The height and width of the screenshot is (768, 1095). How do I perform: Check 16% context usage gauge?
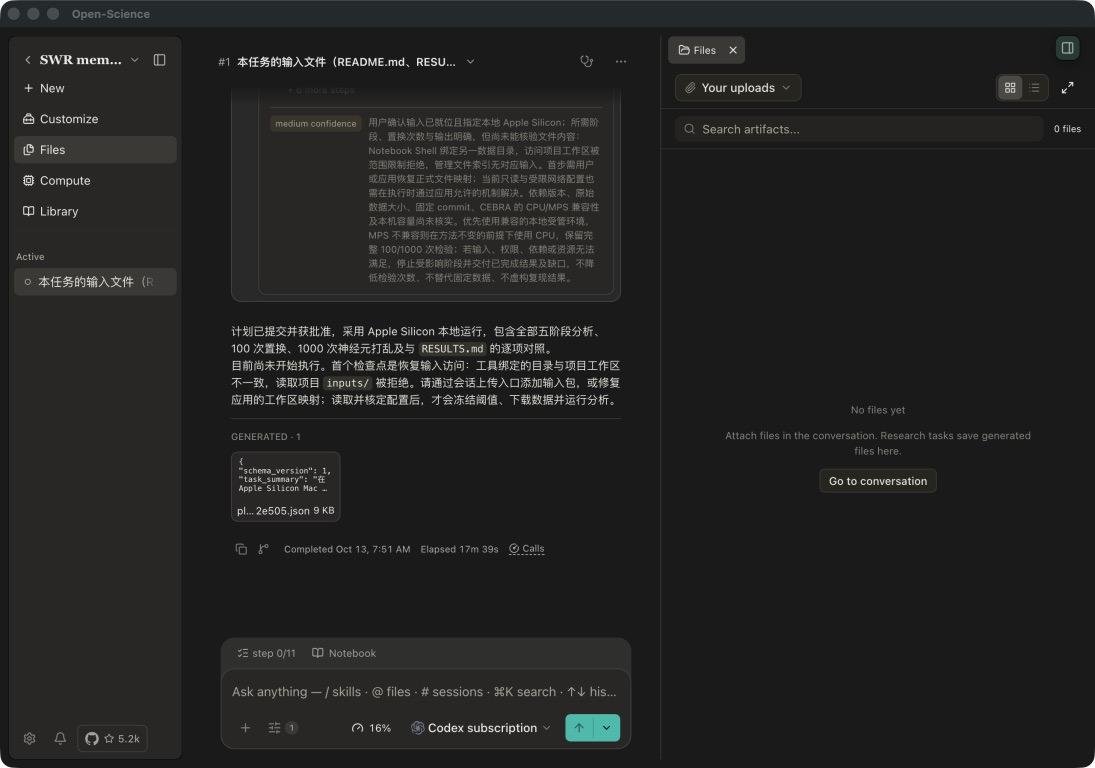point(371,728)
